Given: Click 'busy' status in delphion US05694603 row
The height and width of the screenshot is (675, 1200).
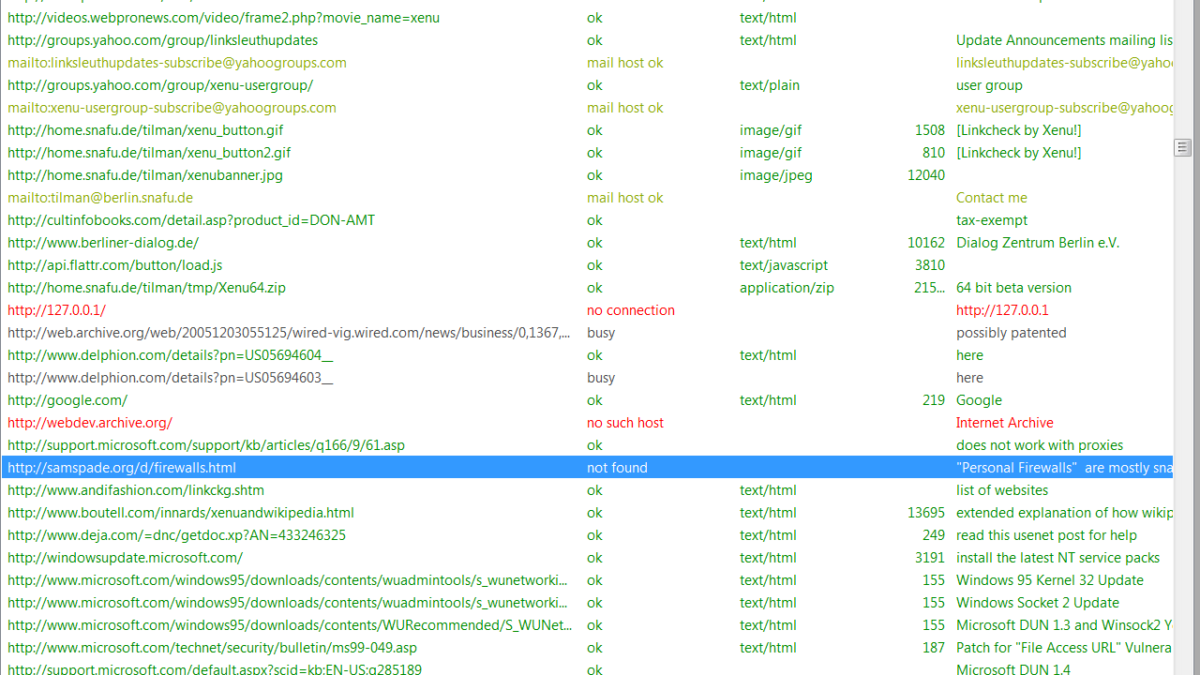Looking at the screenshot, I should click(x=601, y=378).
